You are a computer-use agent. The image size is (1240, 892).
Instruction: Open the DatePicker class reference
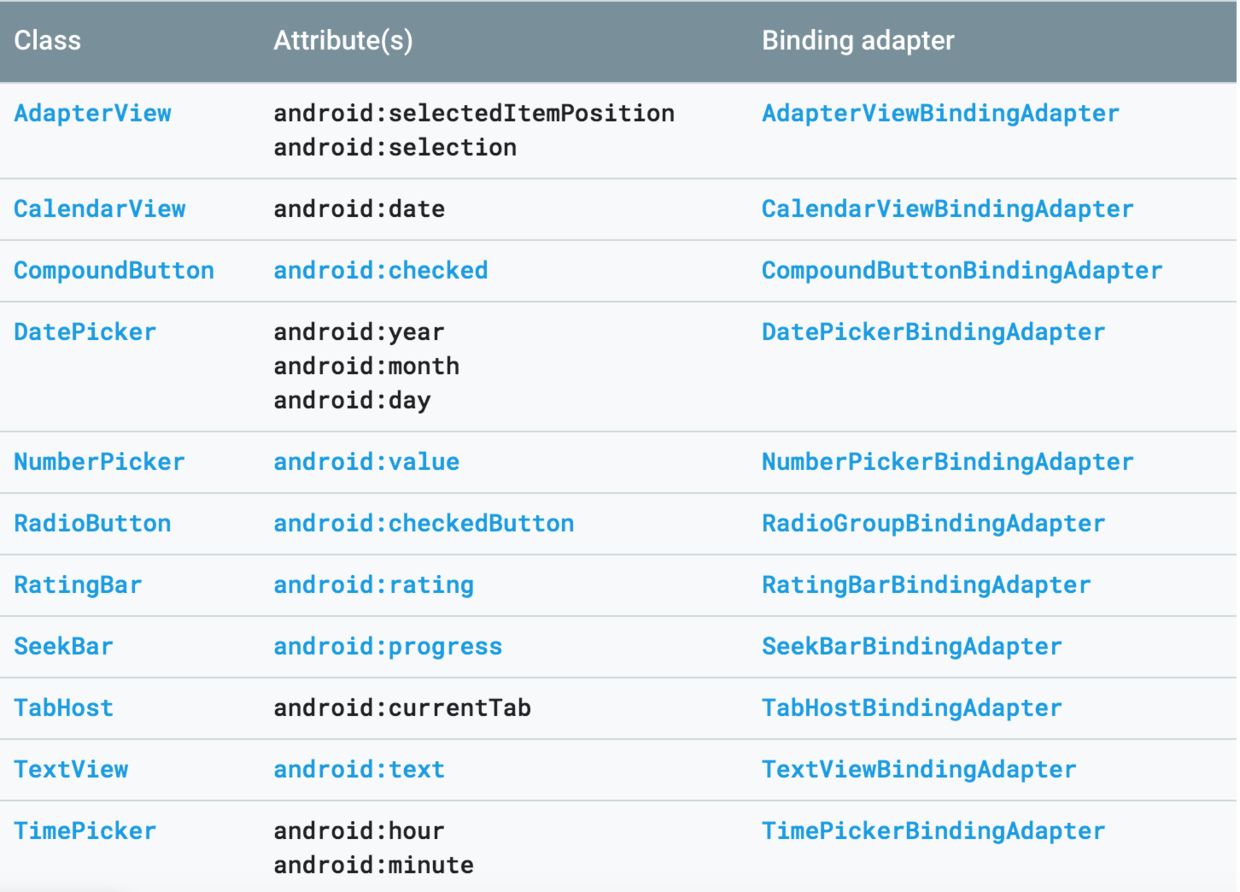coord(85,332)
